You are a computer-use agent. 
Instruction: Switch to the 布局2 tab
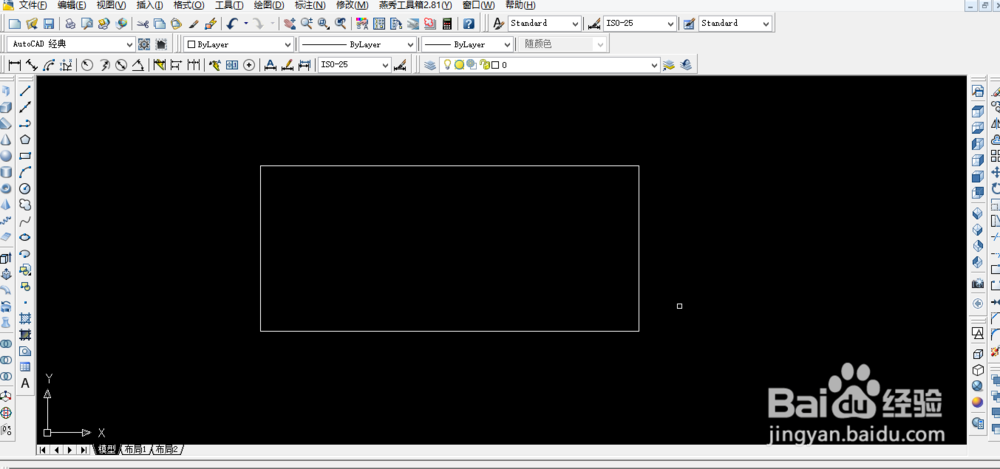click(x=166, y=450)
